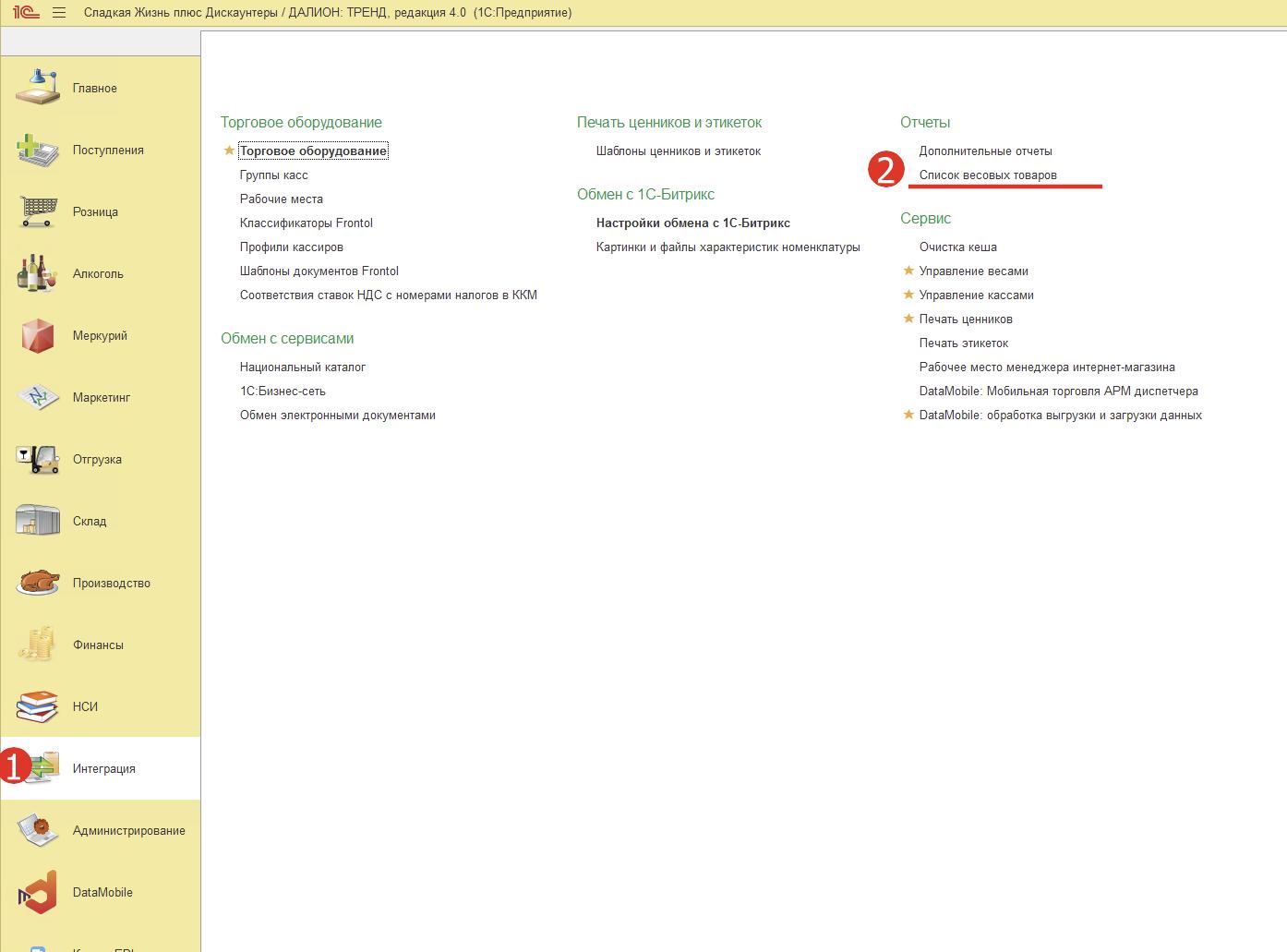
Task: Click the Склад warehouse icon
Action: (x=38, y=521)
